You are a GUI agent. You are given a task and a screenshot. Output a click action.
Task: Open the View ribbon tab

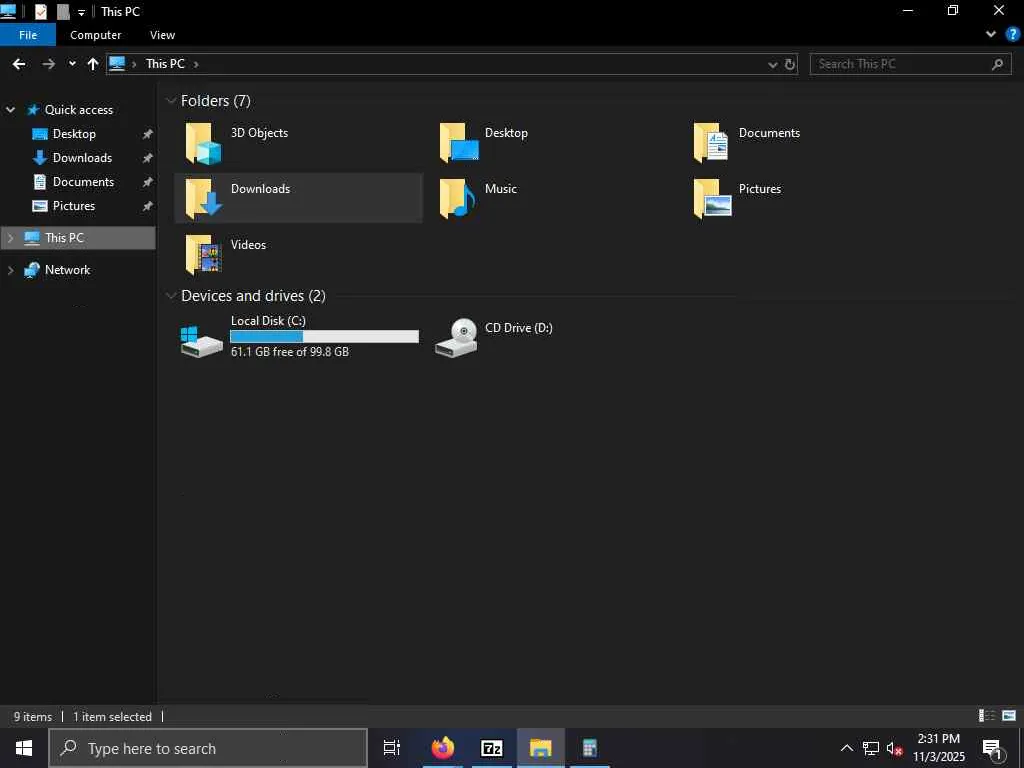point(162,35)
